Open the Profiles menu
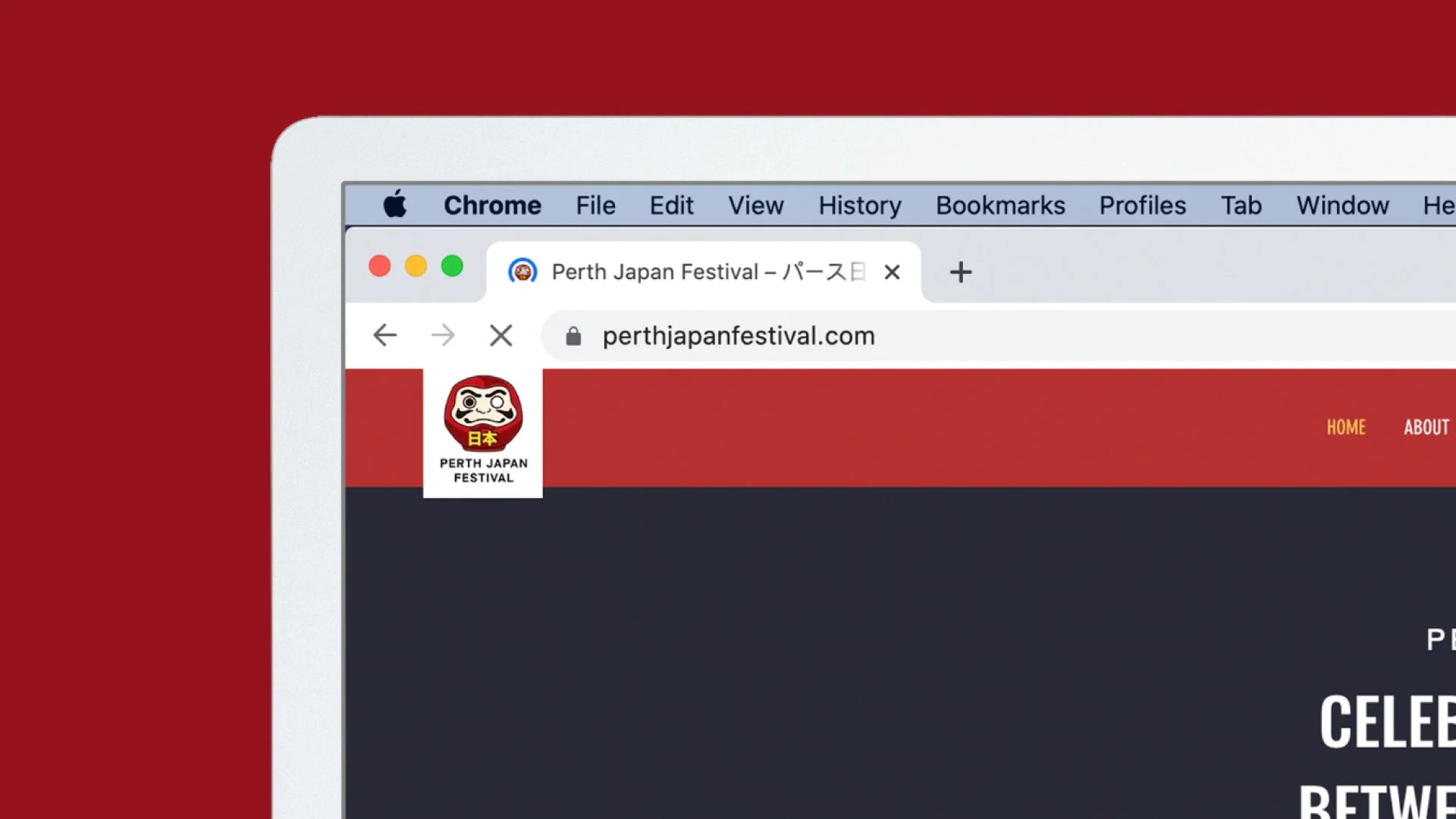1456x819 pixels. click(x=1142, y=205)
